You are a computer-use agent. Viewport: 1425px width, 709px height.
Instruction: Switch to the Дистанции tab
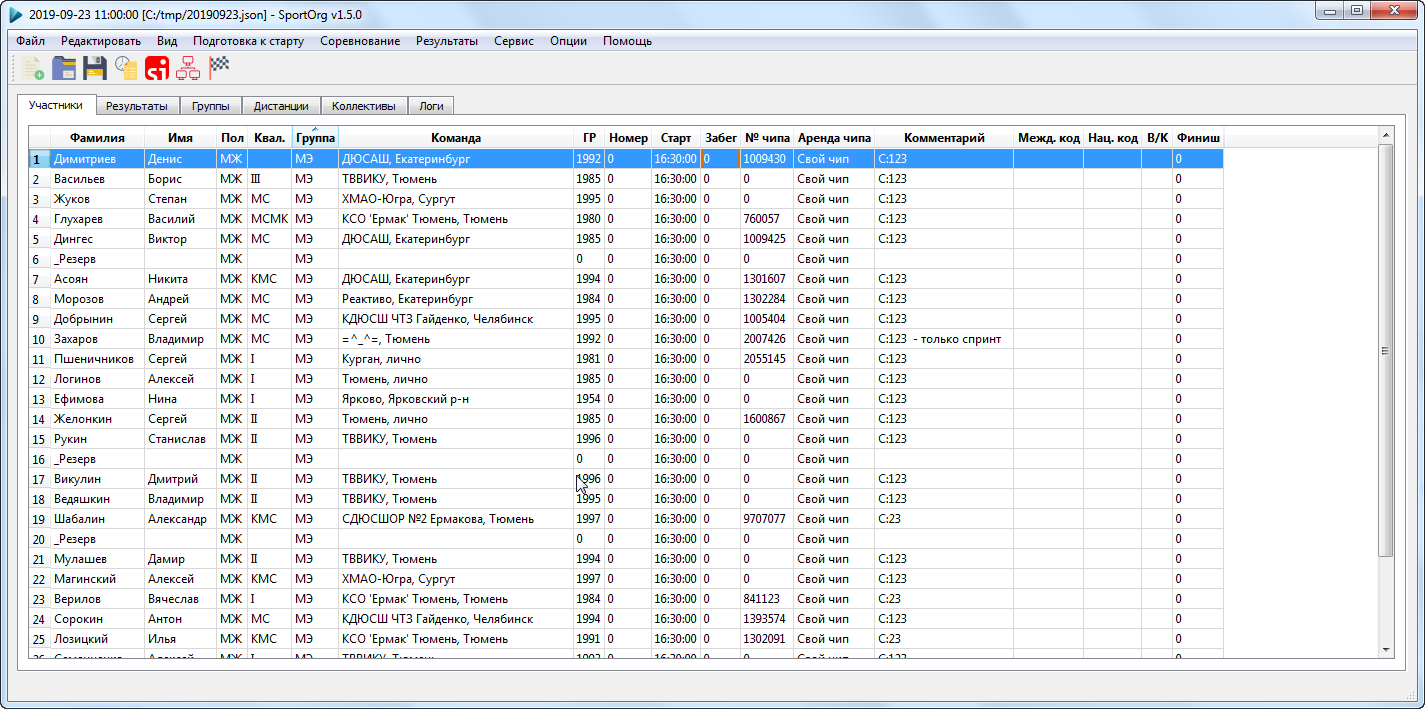(x=281, y=105)
